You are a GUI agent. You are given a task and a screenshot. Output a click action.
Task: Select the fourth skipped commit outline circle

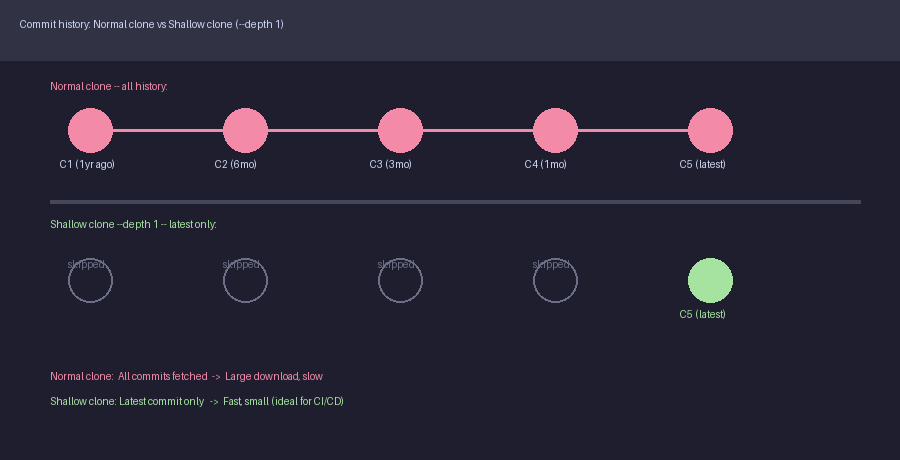(x=555, y=281)
